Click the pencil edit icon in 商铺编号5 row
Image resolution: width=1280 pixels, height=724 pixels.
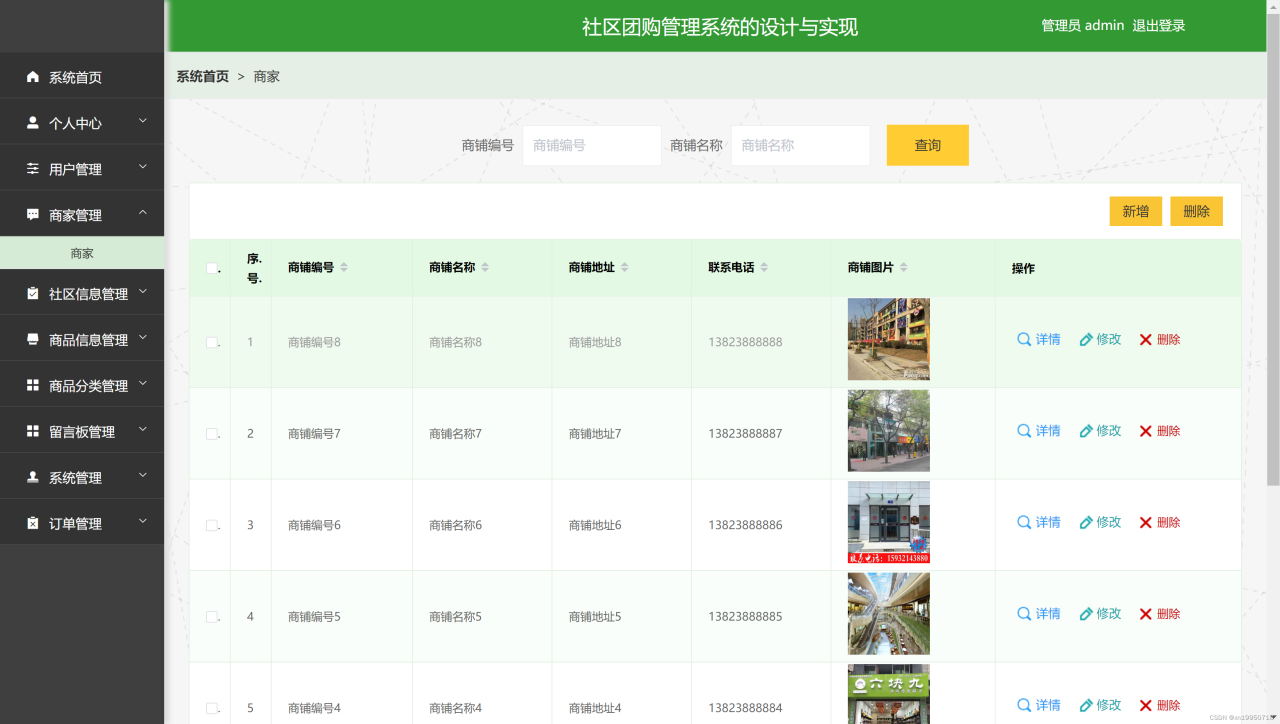click(1086, 614)
